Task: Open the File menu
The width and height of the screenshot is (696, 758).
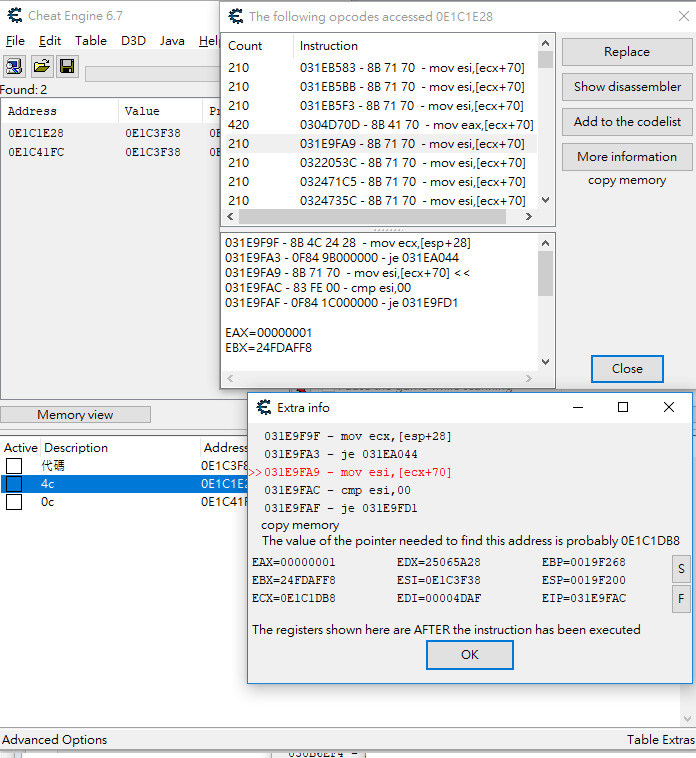Action: coord(15,41)
